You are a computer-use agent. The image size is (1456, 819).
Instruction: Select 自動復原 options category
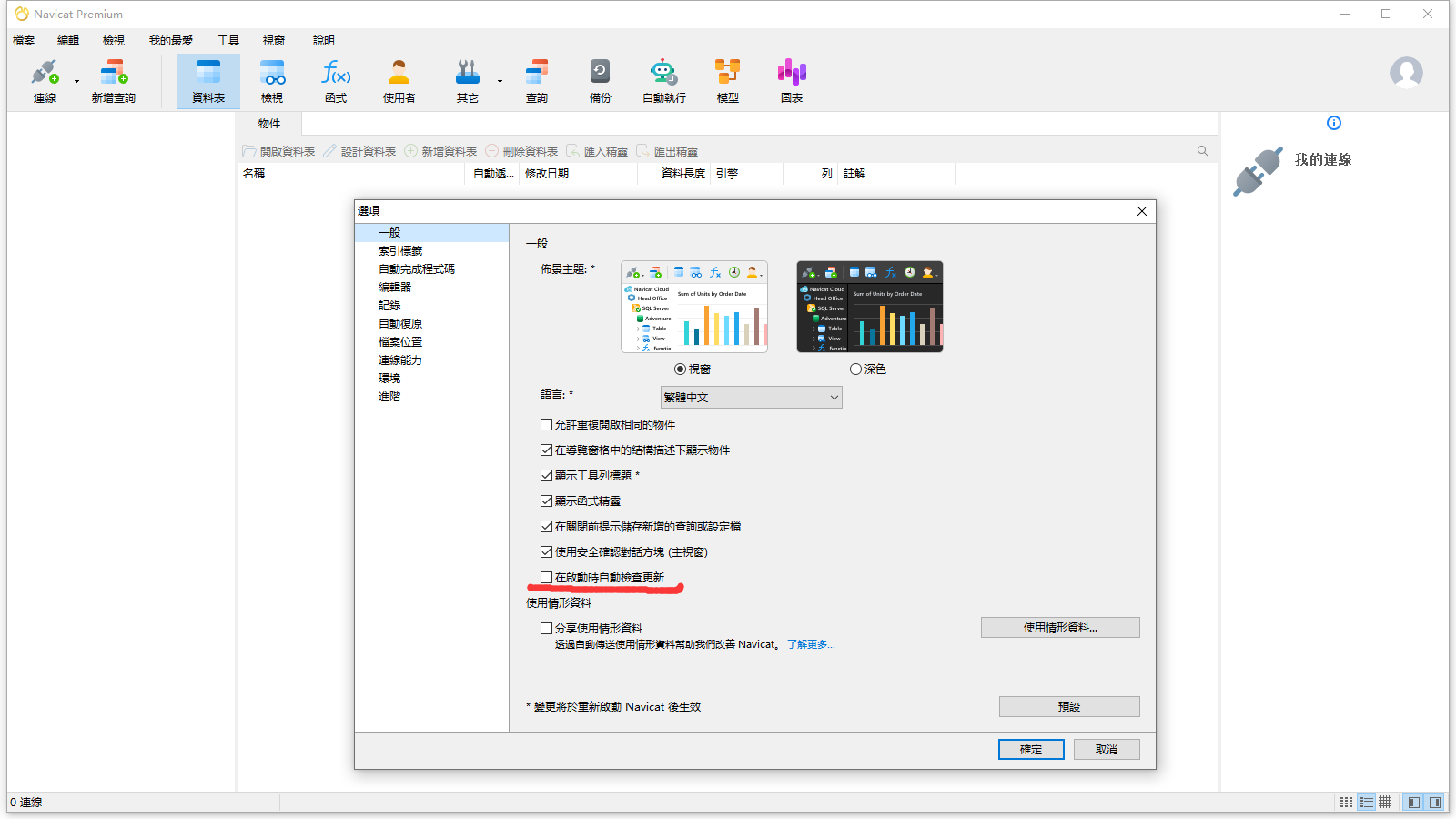pyautogui.click(x=400, y=323)
